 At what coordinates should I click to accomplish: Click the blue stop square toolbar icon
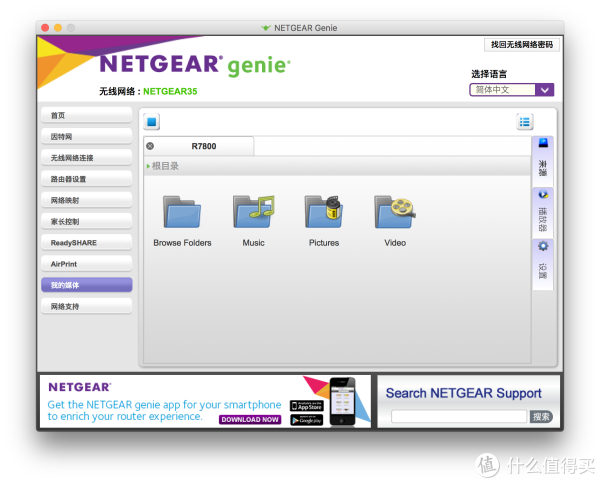click(152, 122)
